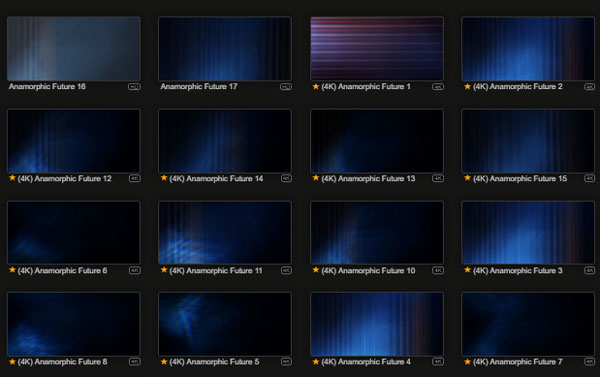
Task: Click the star beside (4K) Anamorphic Future 2
Action: (x=467, y=86)
